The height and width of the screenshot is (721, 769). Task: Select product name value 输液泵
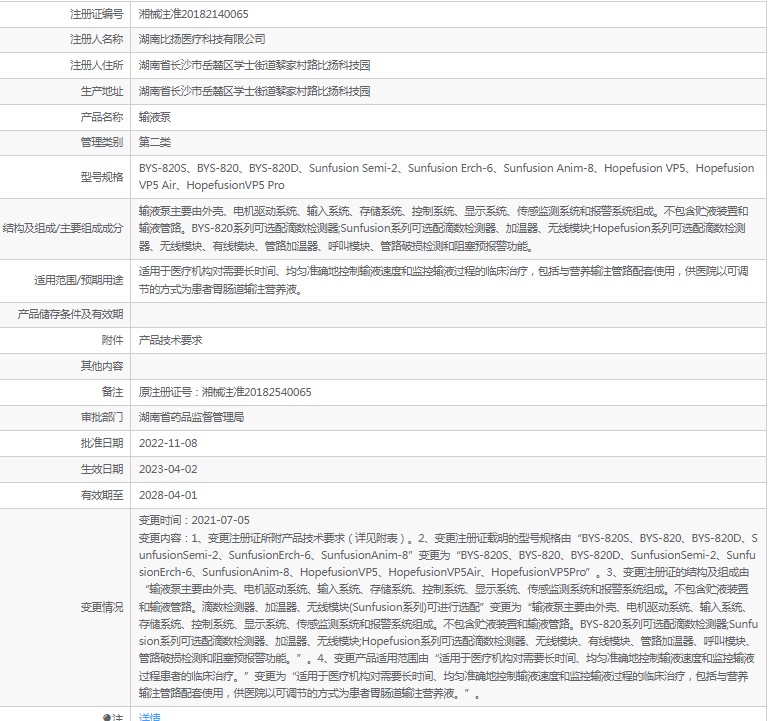(154, 117)
